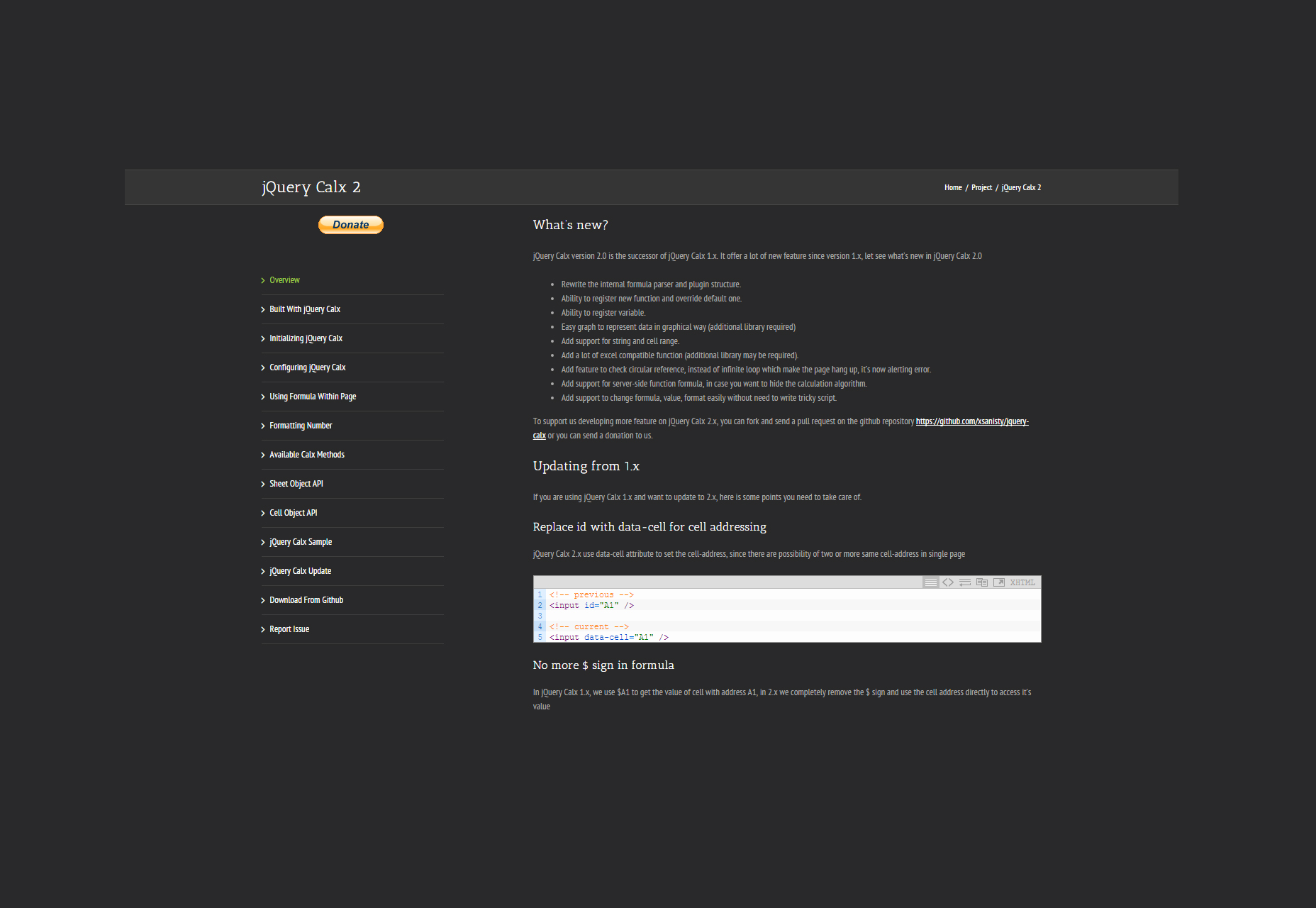Select Formatting Number in sidebar
1316x908 pixels.
pyautogui.click(x=301, y=426)
